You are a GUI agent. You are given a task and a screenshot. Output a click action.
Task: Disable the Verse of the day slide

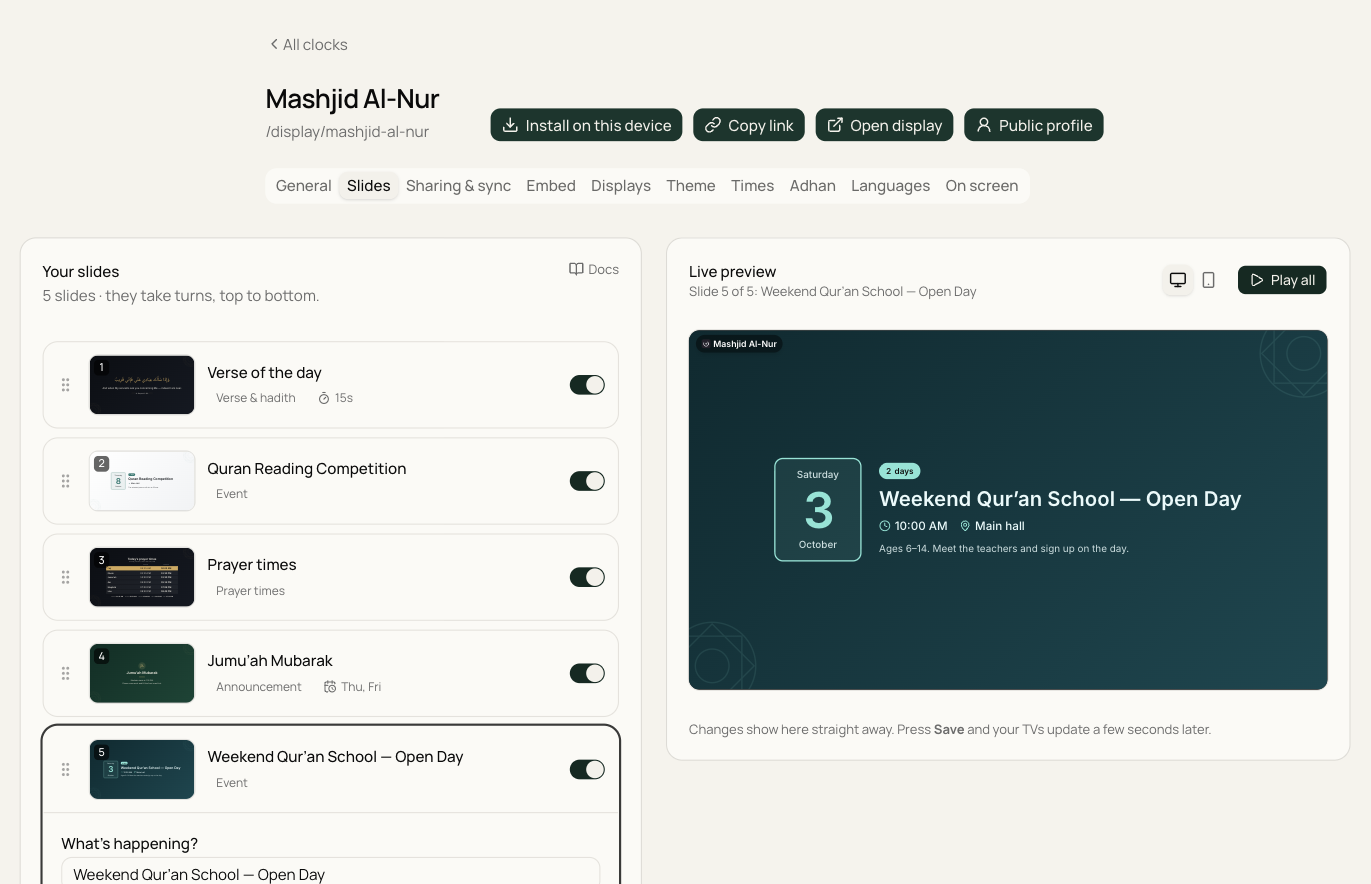tap(587, 385)
